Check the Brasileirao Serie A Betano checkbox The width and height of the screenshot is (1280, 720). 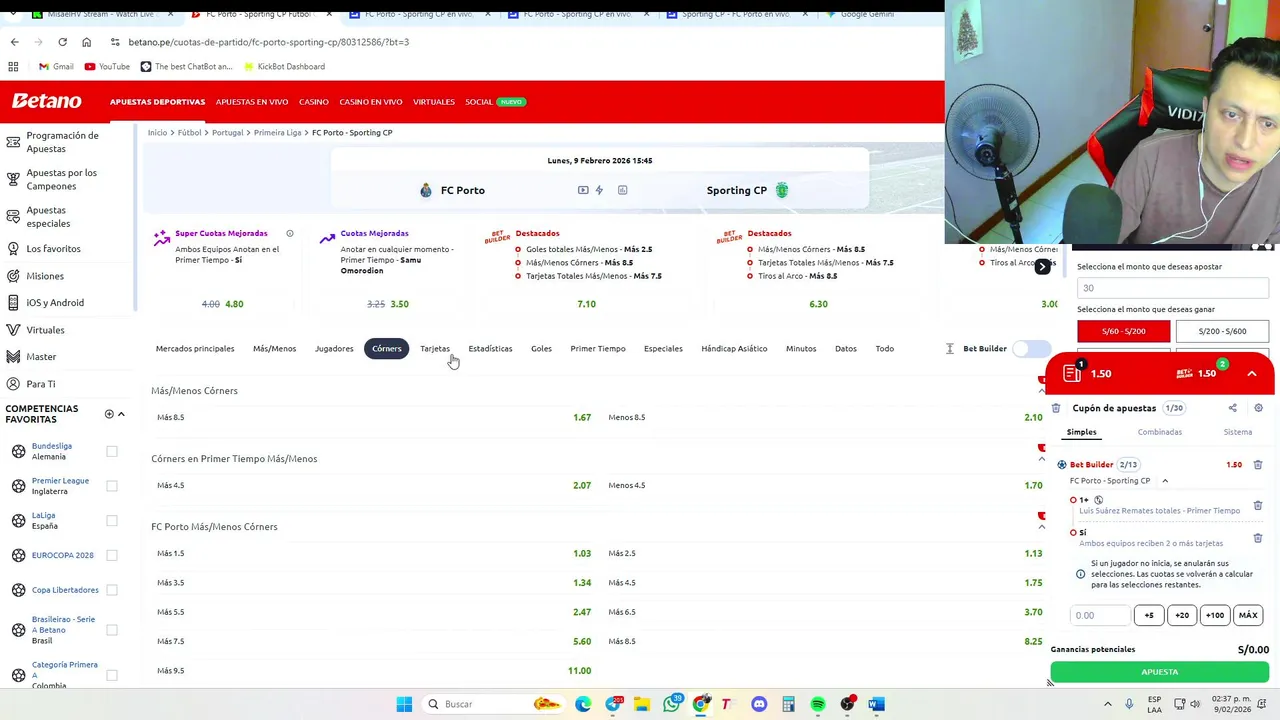click(112, 630)
